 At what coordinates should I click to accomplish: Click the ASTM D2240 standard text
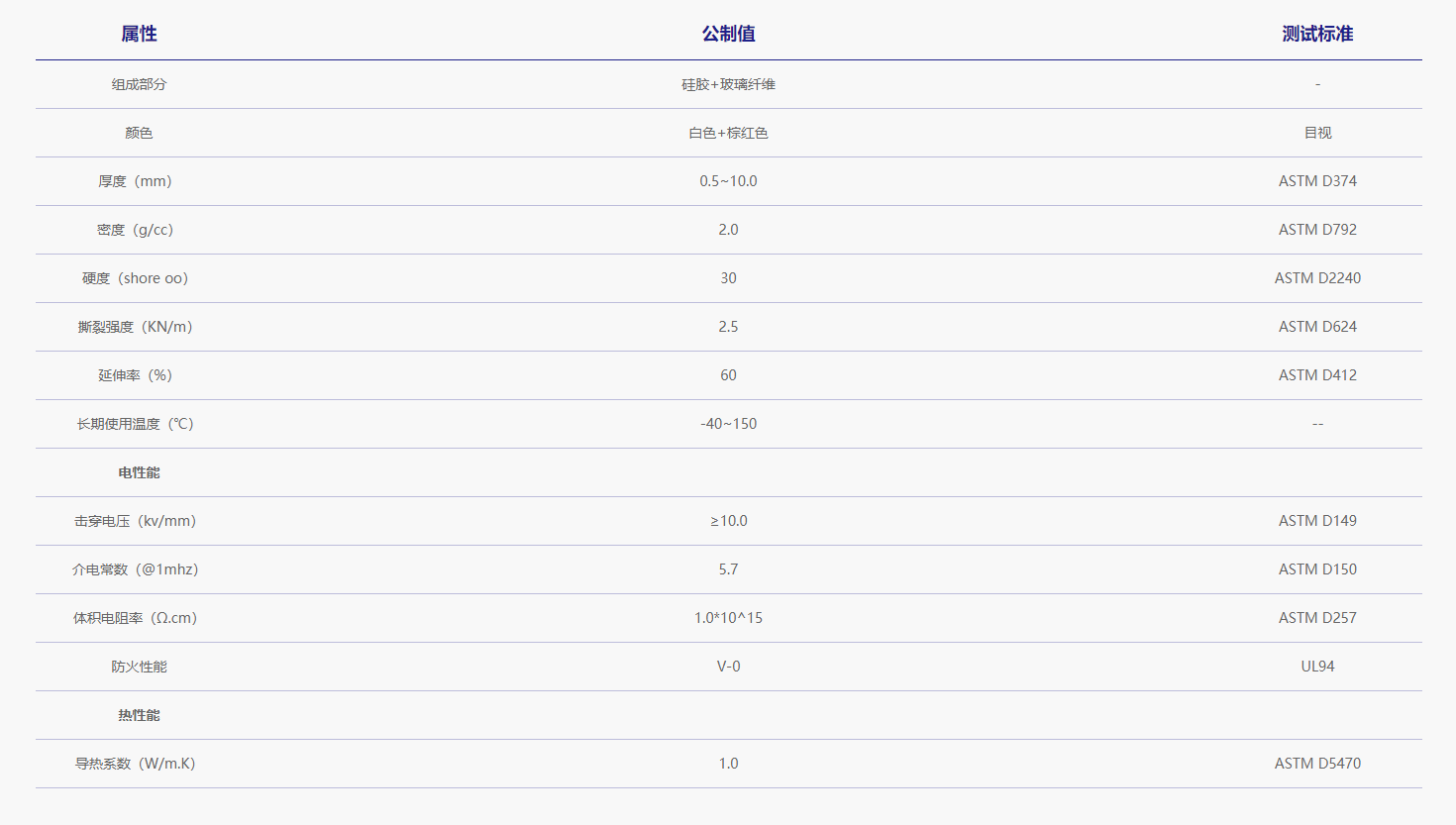pyautogui.click(x=1317, y=278)
